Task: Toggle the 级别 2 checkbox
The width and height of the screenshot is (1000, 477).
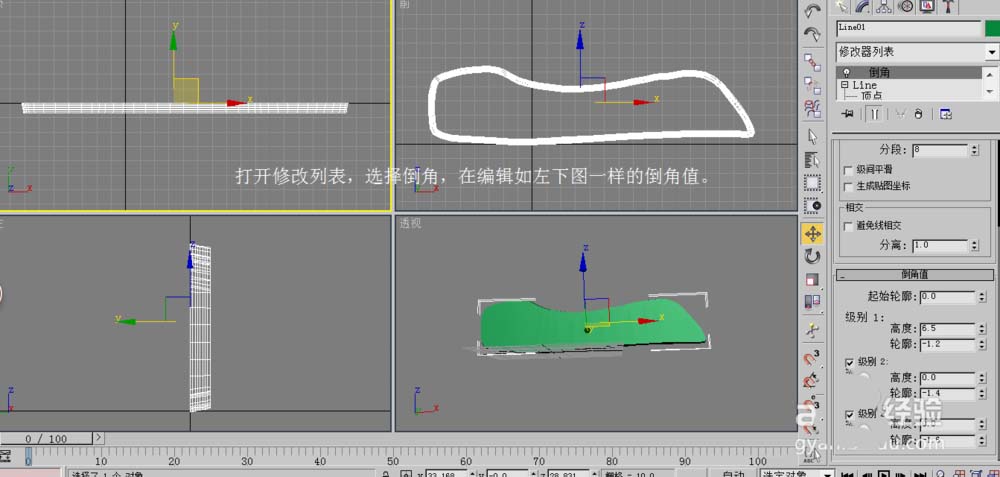Action: 849,362
